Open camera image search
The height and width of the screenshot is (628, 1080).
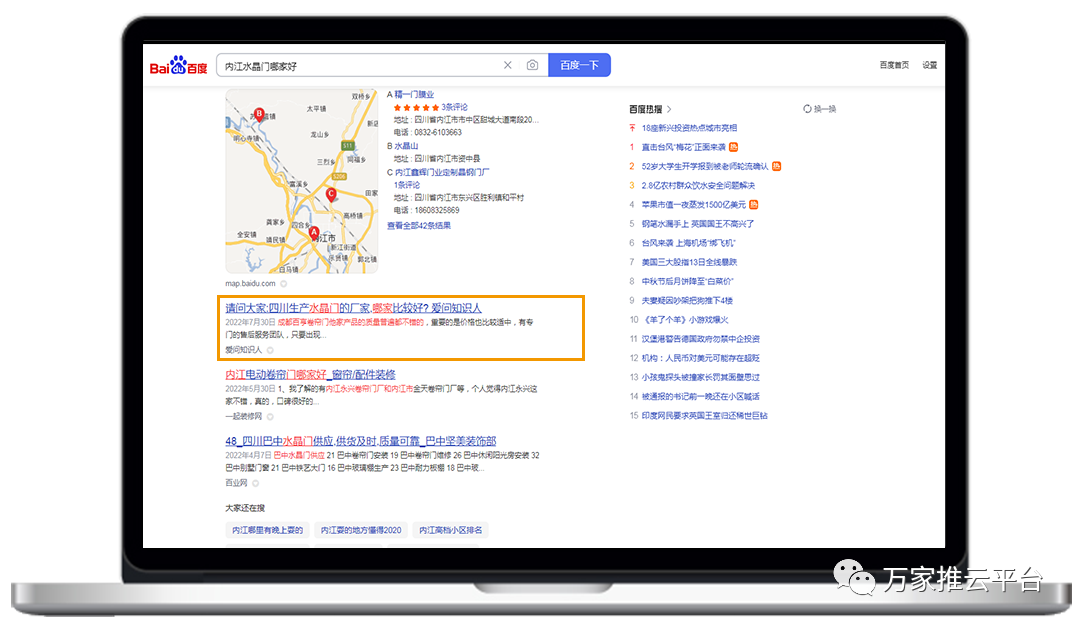(532, 65)
